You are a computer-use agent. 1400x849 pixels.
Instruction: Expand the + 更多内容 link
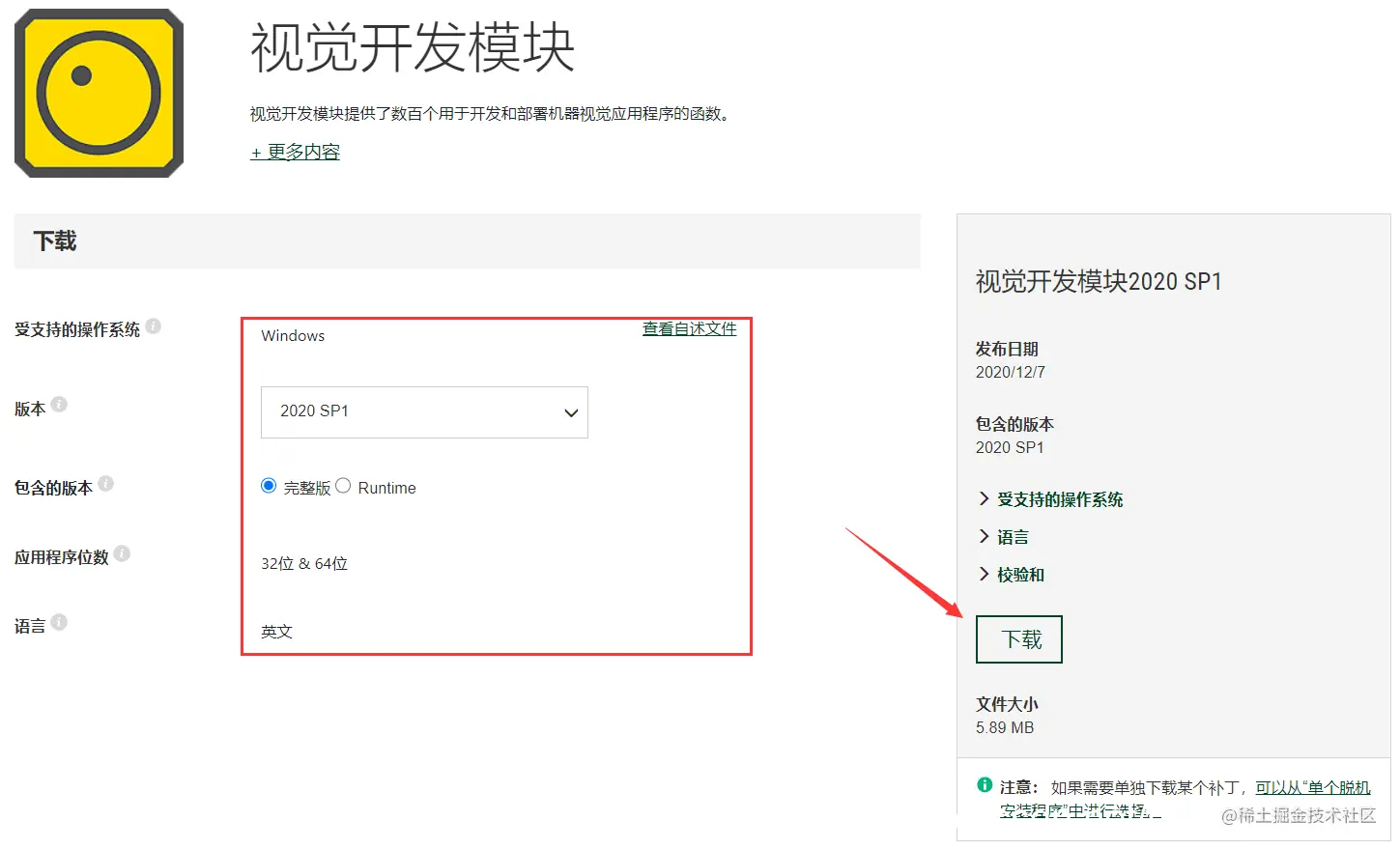[x=296, y=153]
